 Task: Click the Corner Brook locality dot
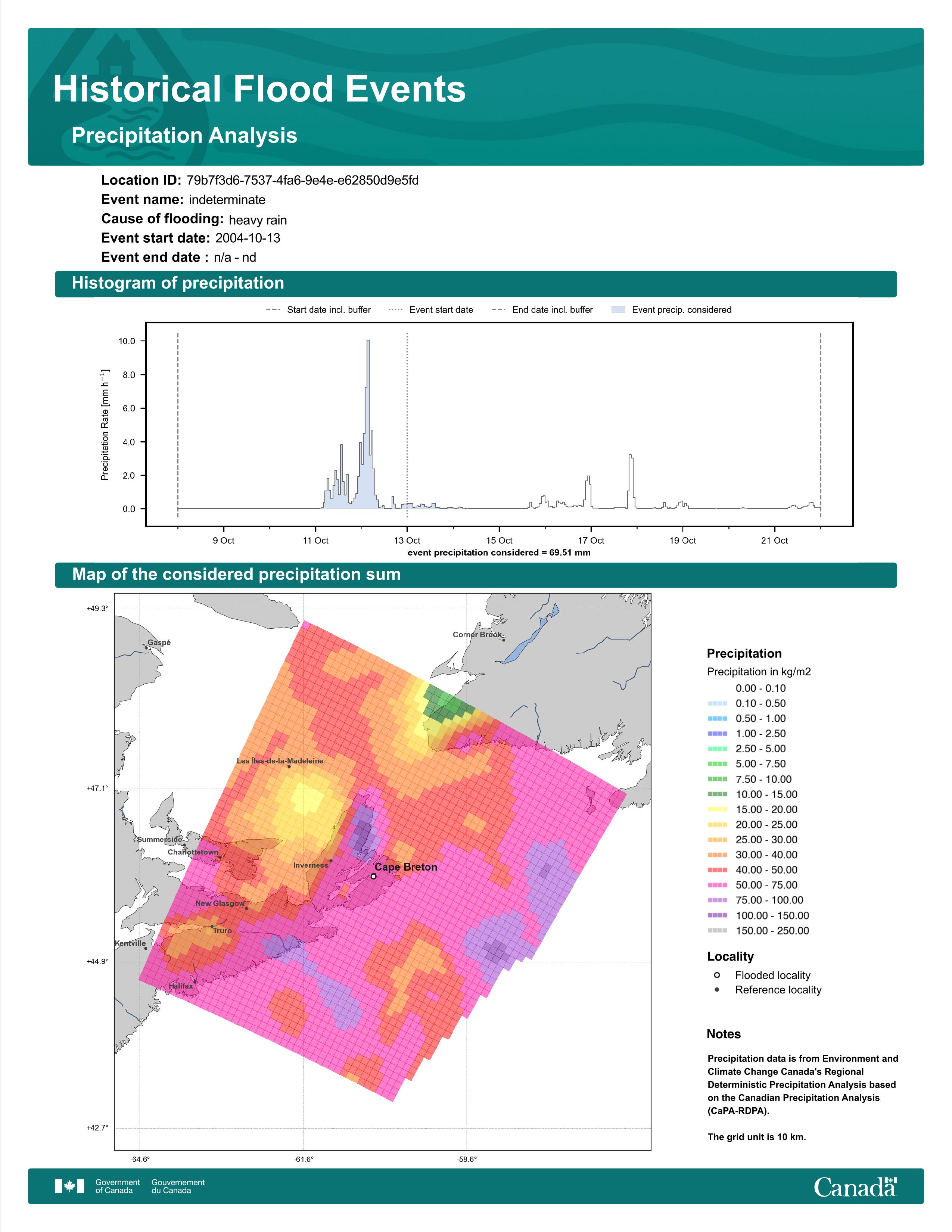click(x=504, y=640)
